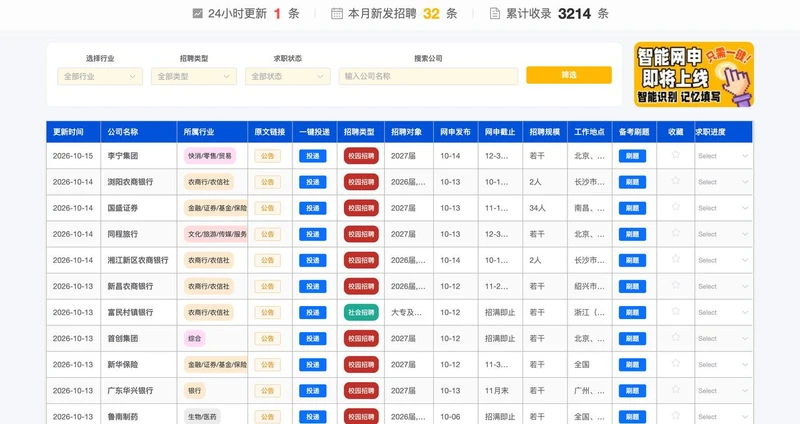This screenshot has height=424, width=800.
Task: Click the 刷题 button for 新昌农商银行
Action: click(x=633, y=286)
